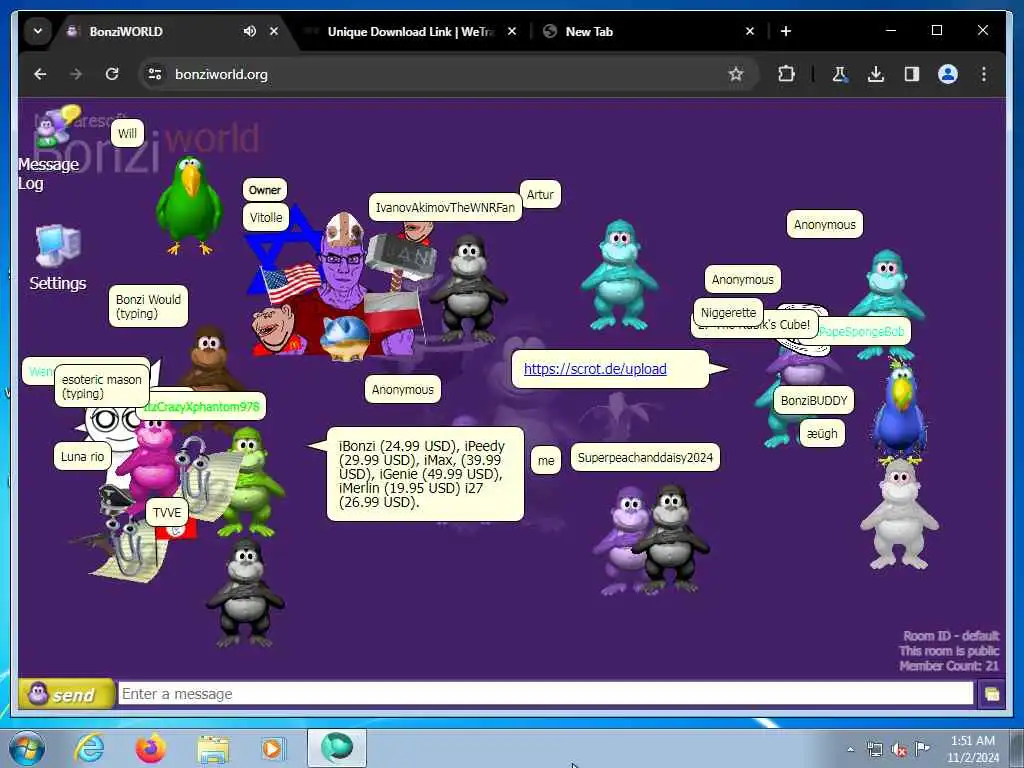Image resolution: width=1024 pixels, height=768 pixels.
Task: Click the lone black gorilla near the send bar
Action: point(246,593)
